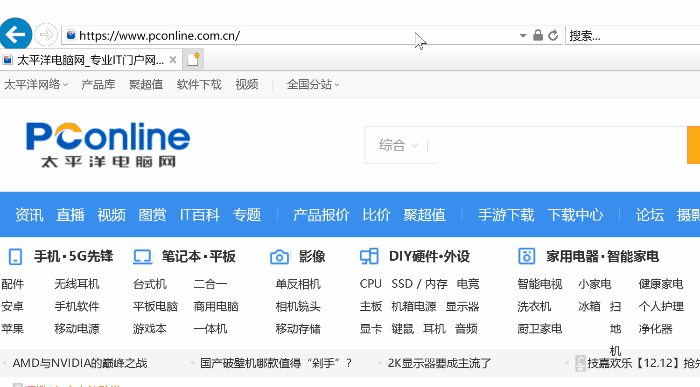The height and width of the screenshot is (387, 700).
Task: Open the 净化器 link
Action: [x=655, y=329]
